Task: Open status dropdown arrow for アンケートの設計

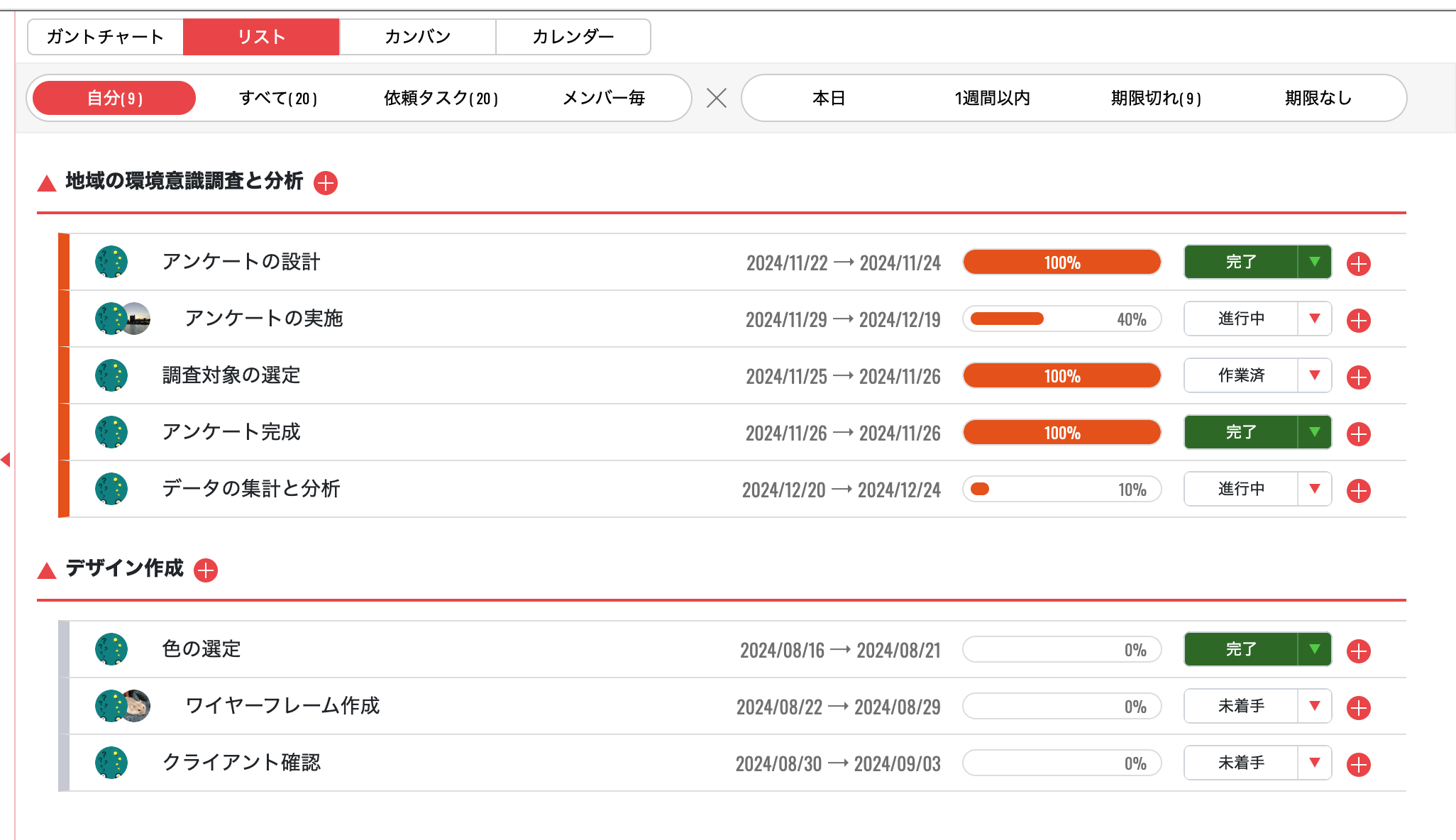Action: (x=1315, y=262)
